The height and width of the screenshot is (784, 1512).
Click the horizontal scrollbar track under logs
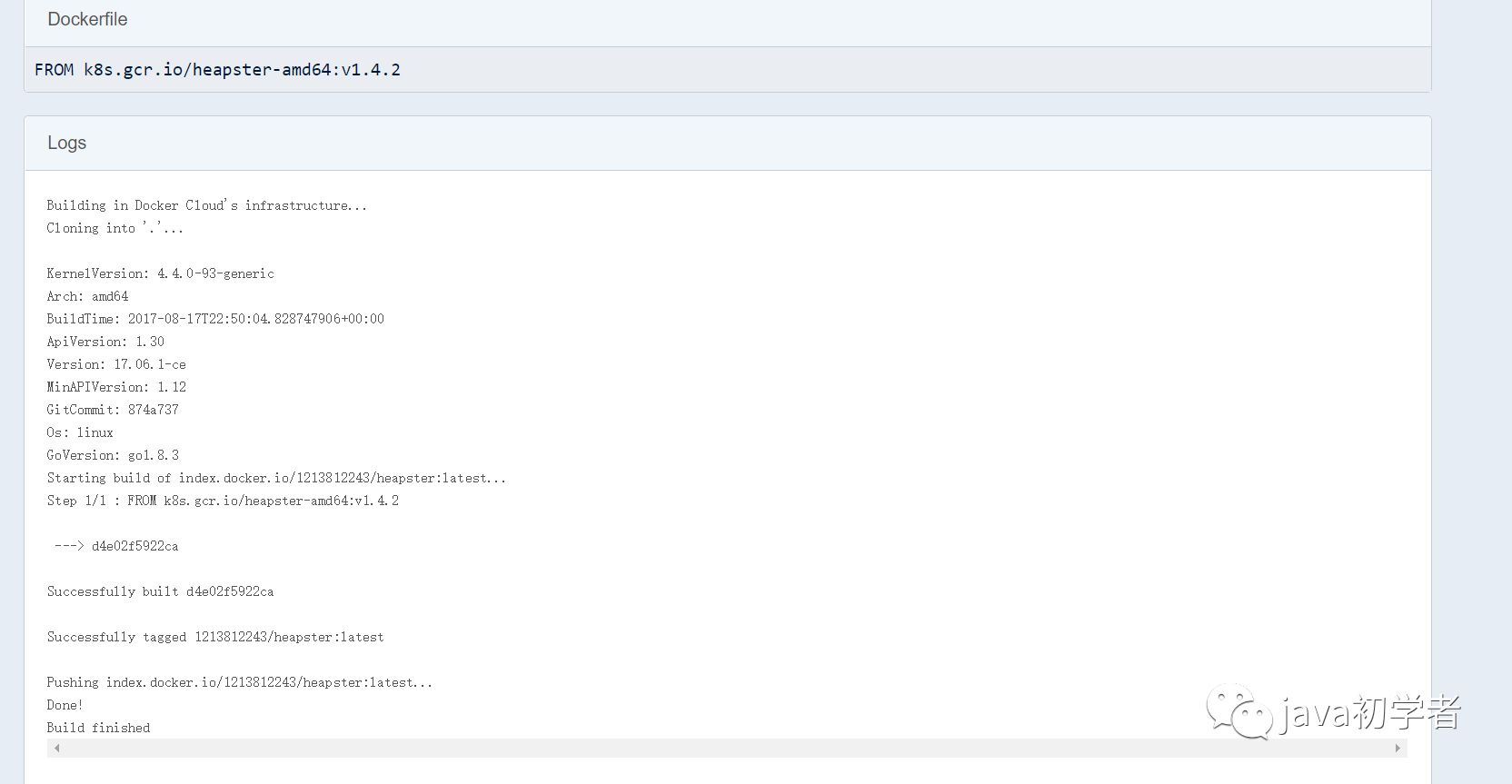pos(727,749)
